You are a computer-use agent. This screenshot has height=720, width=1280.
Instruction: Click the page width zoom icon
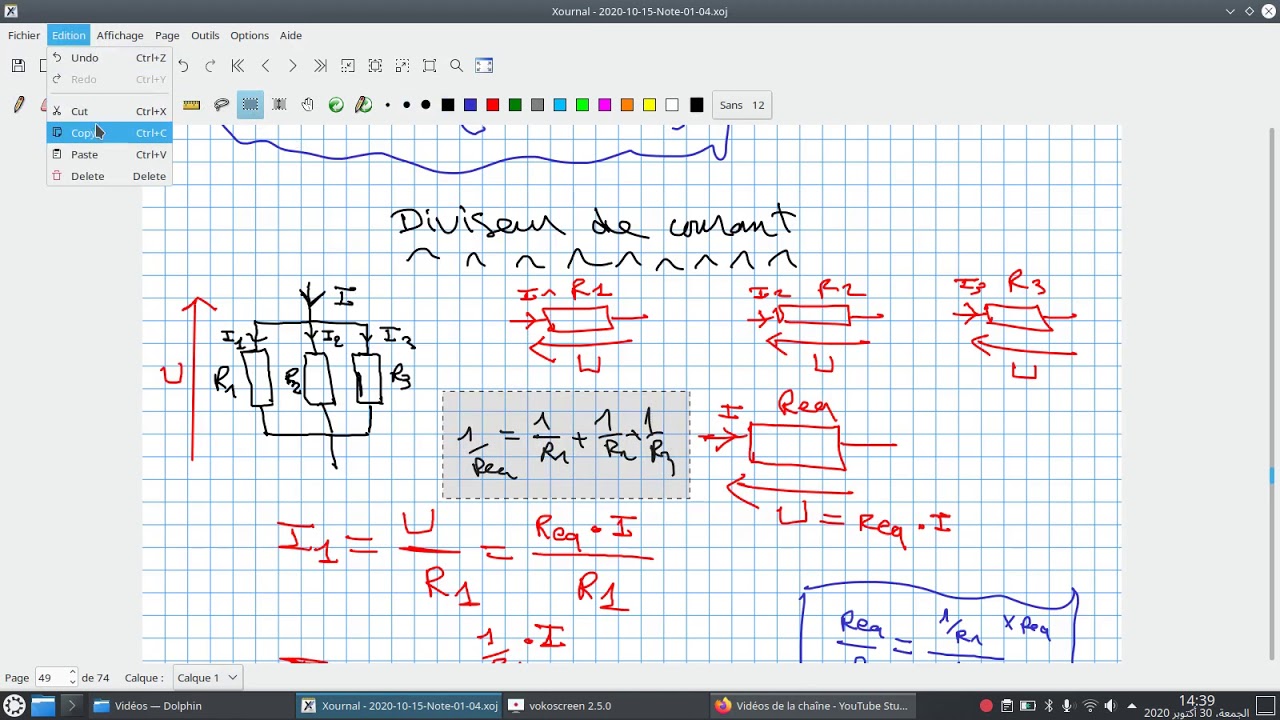click(x=375, y=66)
